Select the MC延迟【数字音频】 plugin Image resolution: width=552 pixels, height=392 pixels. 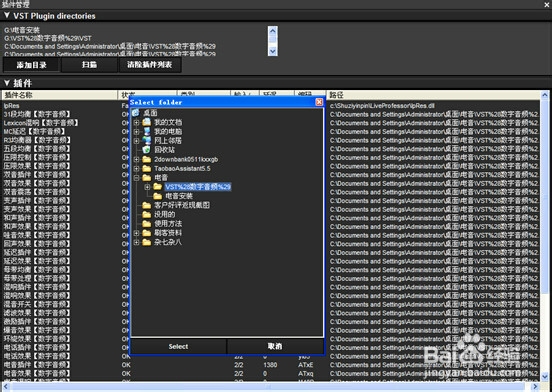pyautogui.click(x=34, y=131)
